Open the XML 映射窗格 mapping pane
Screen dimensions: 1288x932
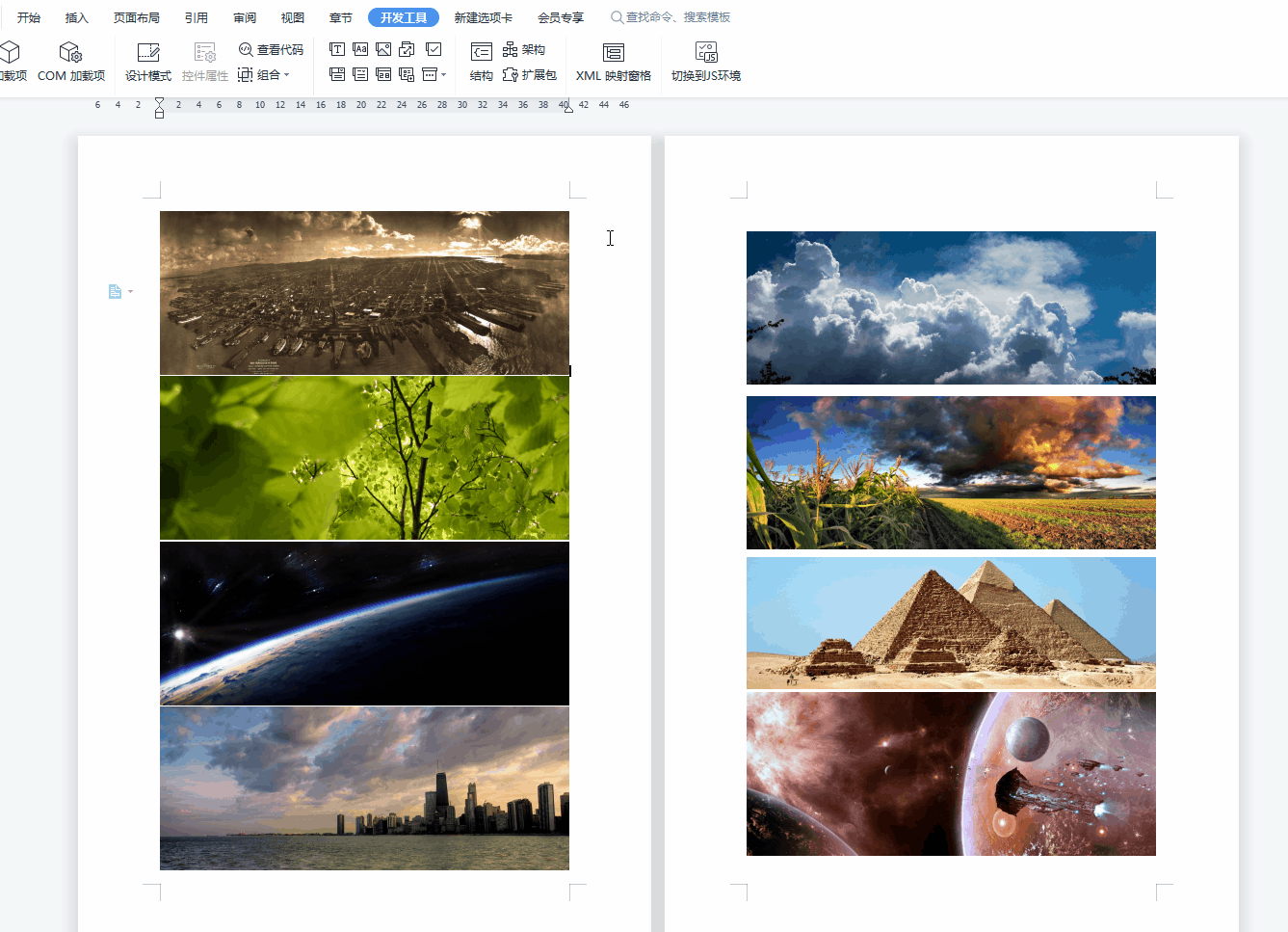614,62
